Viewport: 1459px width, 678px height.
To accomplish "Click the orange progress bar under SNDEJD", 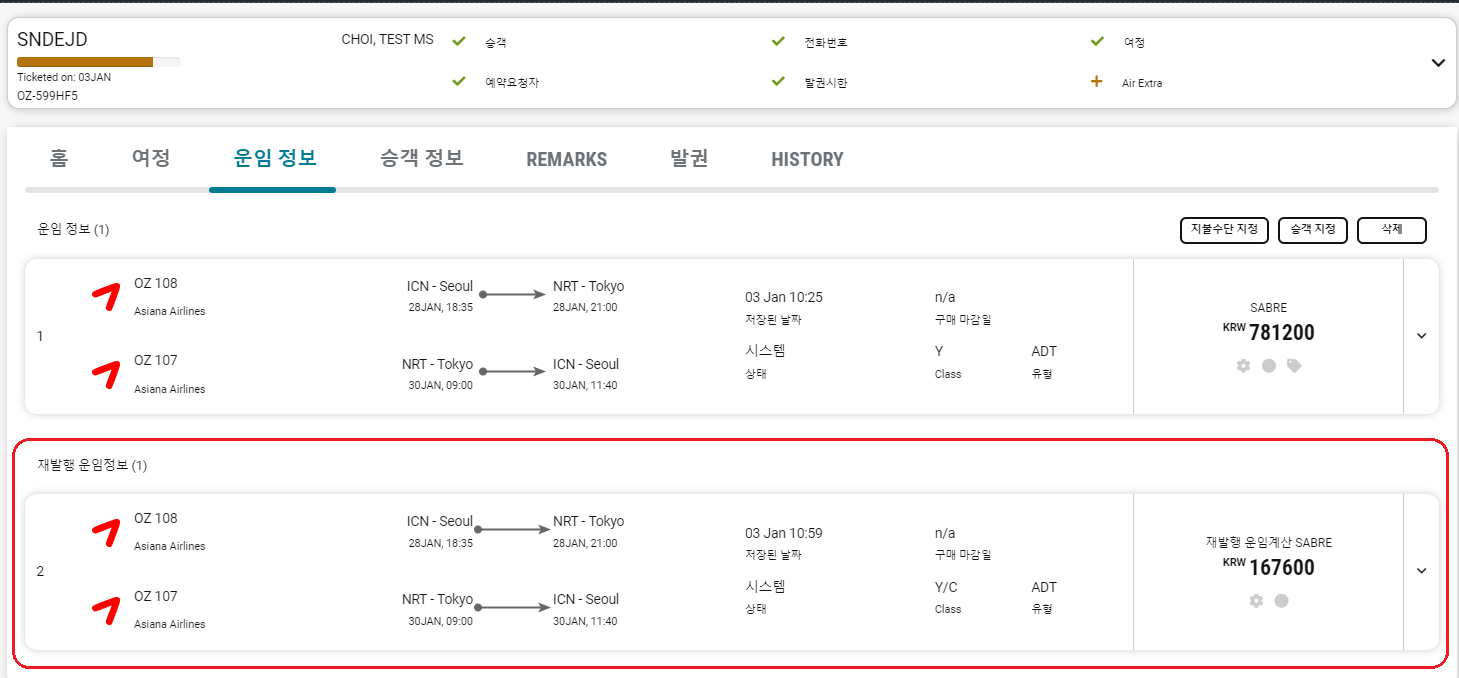I will pos(86,62).
